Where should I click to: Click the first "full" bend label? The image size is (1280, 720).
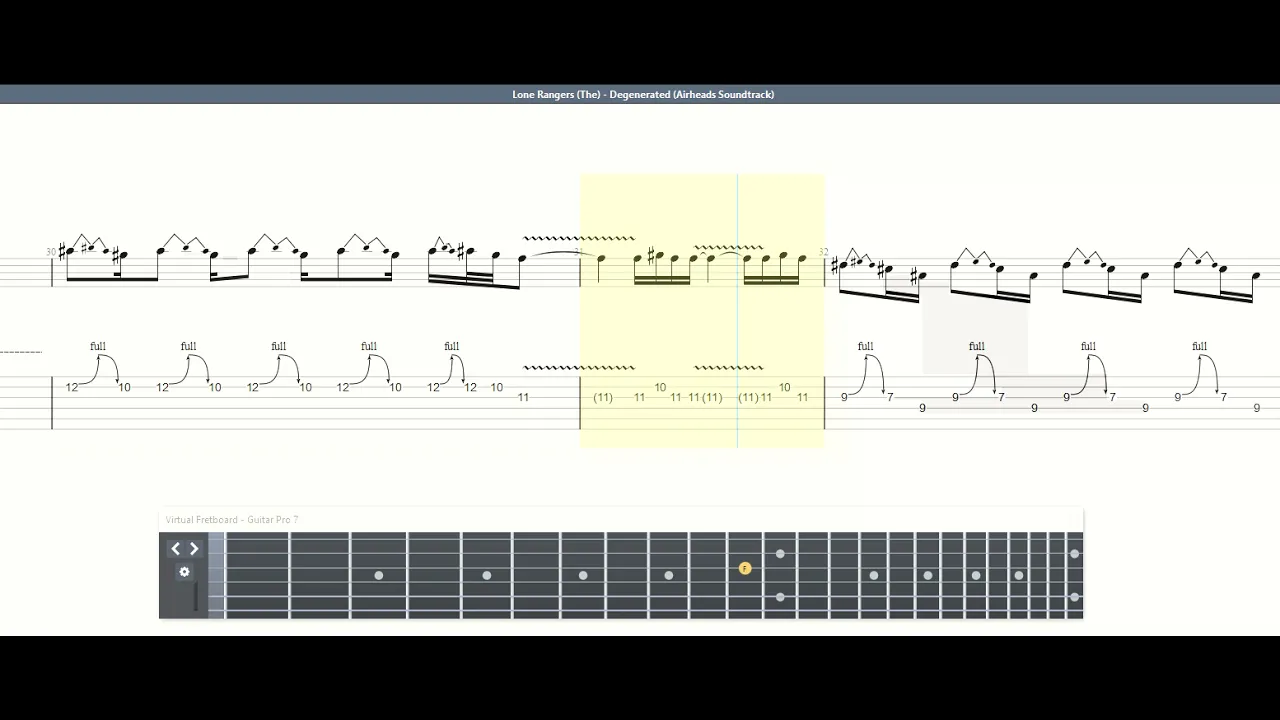click(98, 346)
